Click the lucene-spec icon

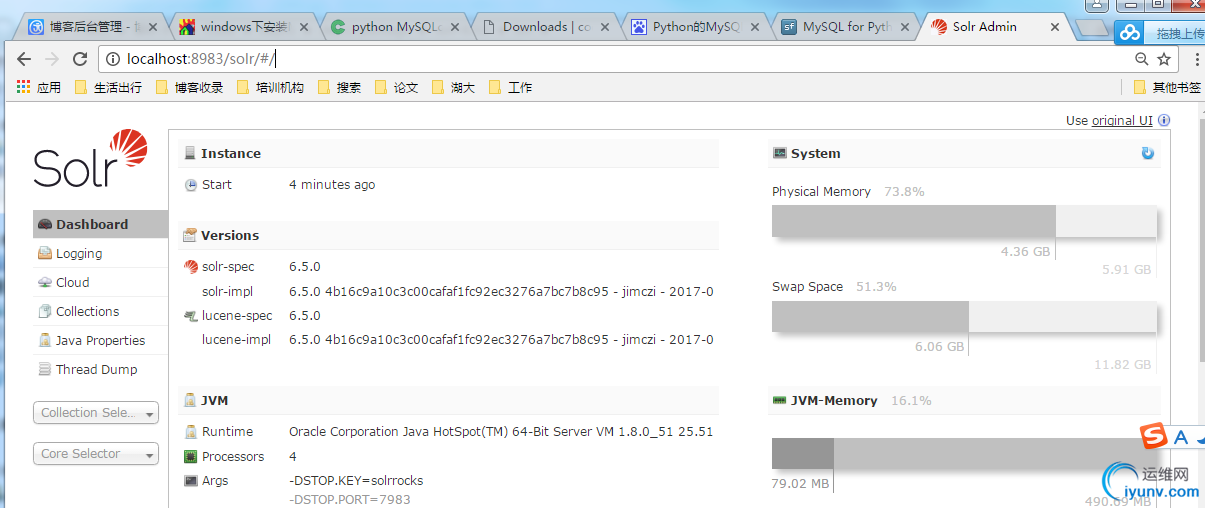(x=191, y=316)
